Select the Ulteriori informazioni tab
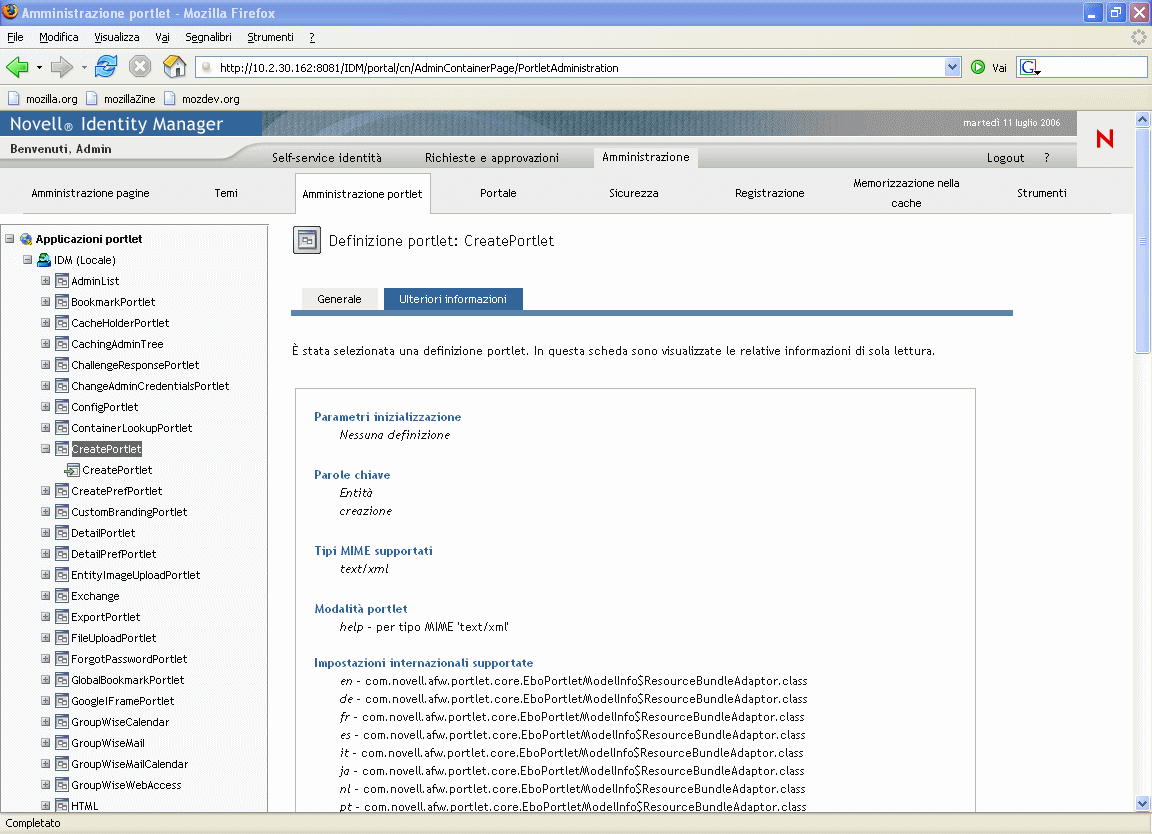This screenshot has width=1152, height=834. [x=453, y=299]
